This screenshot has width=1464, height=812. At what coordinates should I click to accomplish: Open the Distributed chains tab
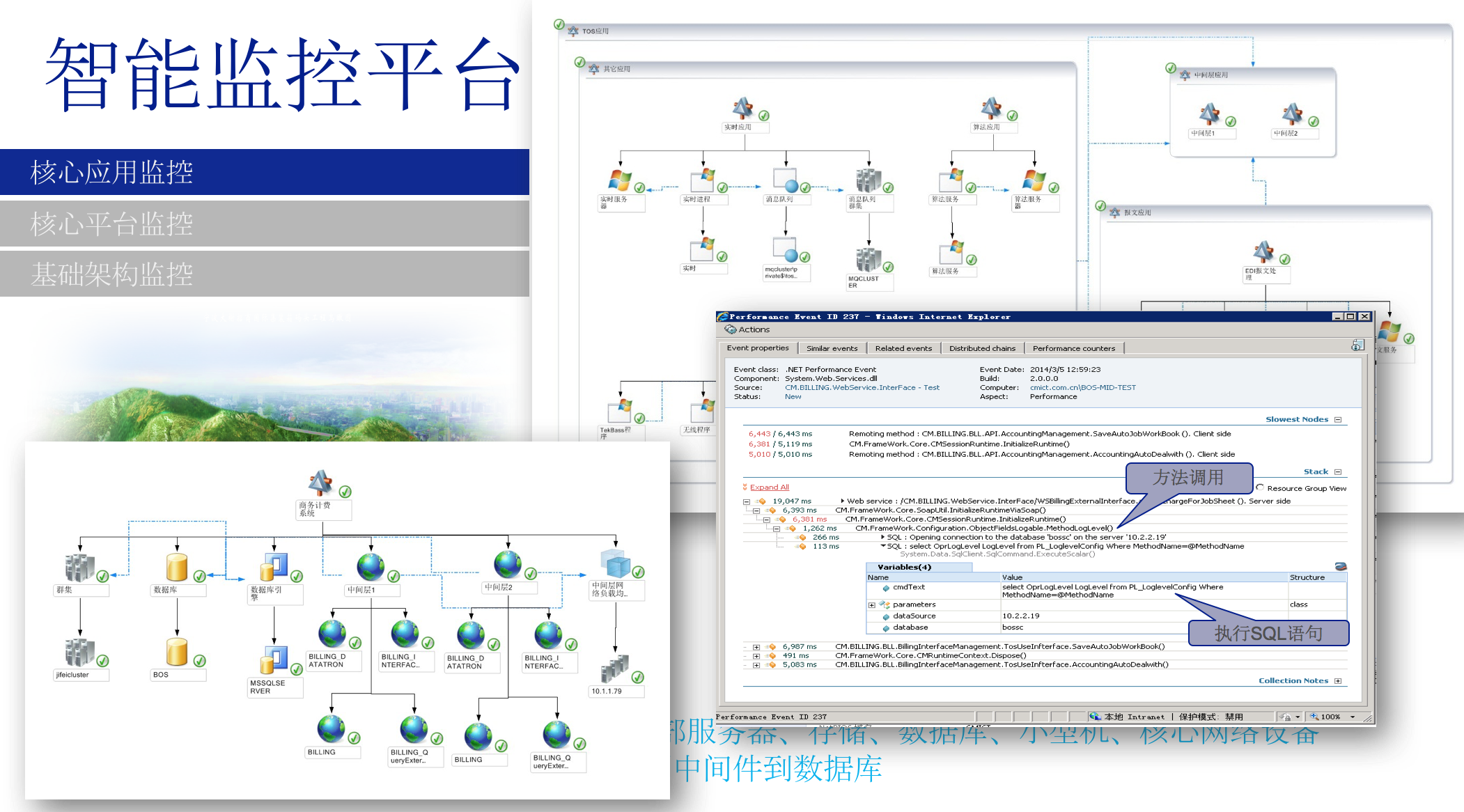pyautogui.click(x=982, y=348)
